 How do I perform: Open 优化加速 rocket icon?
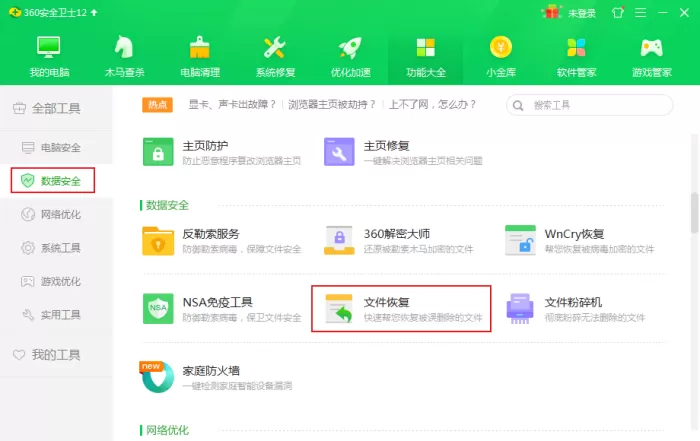pos(350,47)
